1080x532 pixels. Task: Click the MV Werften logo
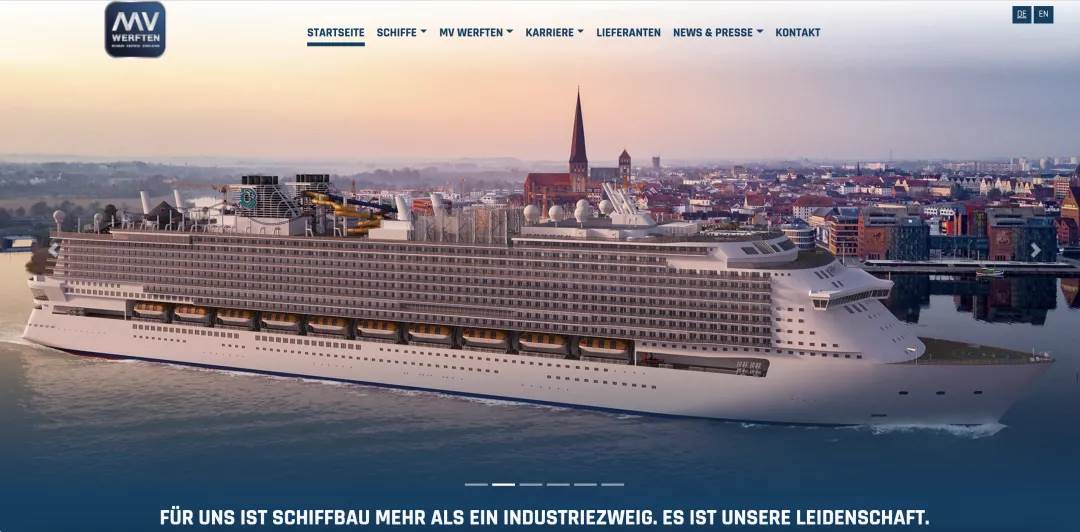point(135,29)
